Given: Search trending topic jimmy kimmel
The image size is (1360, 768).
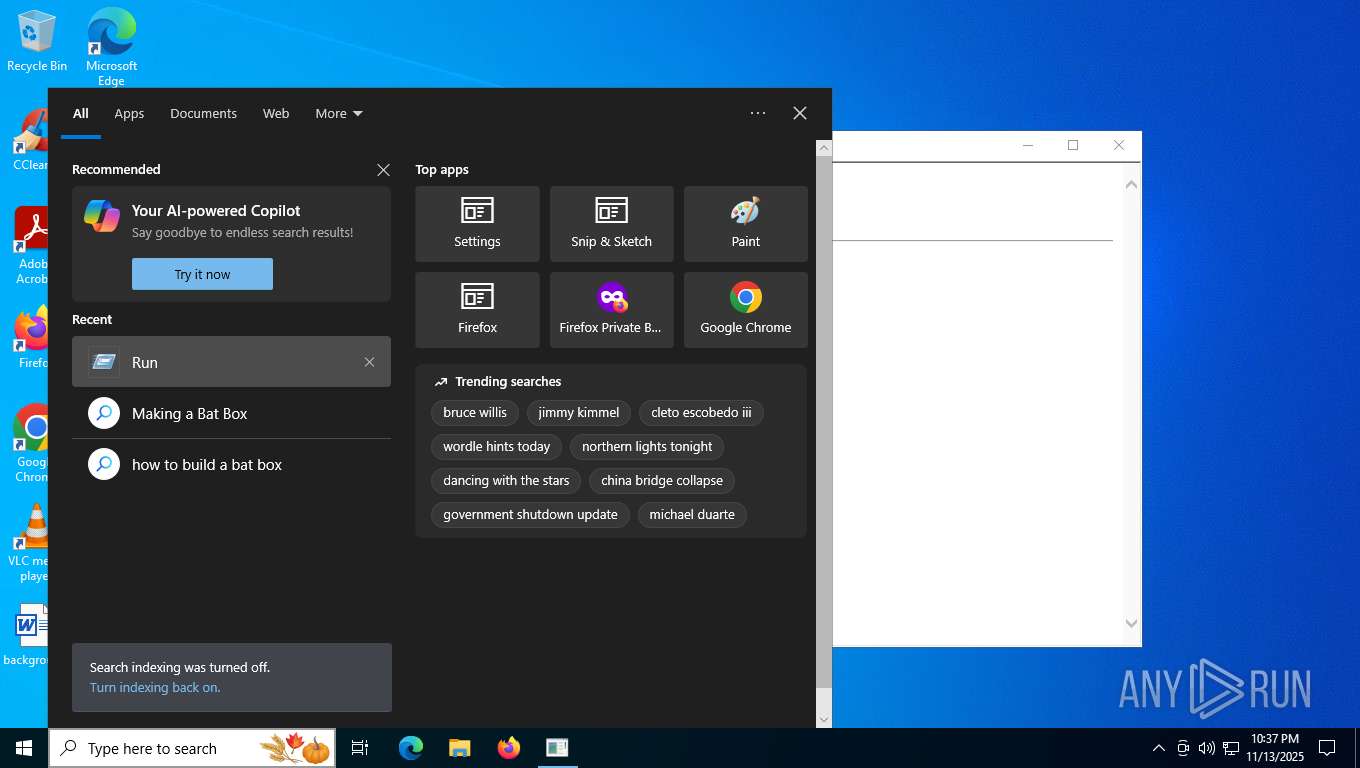Looking at the screenshot, I should point(579,412).
